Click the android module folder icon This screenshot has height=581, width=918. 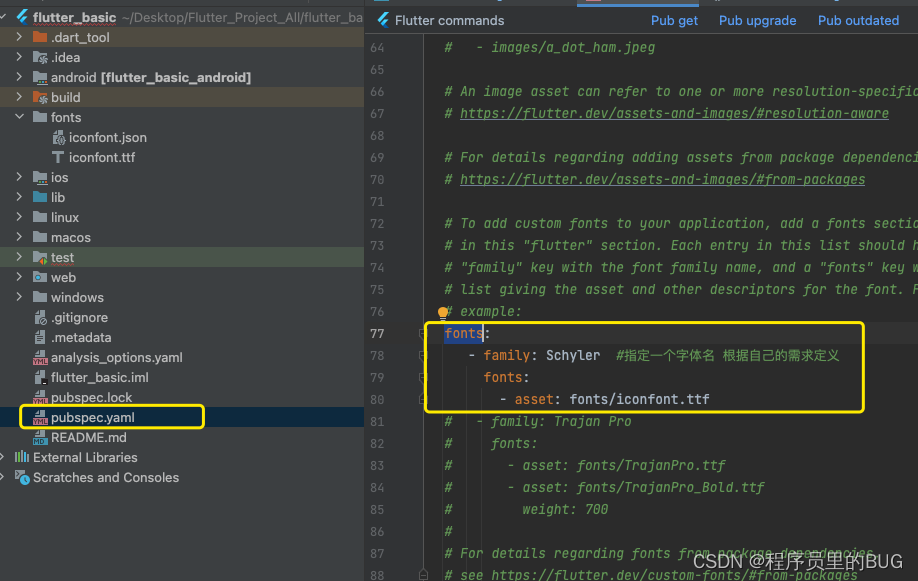click(40, 77)
